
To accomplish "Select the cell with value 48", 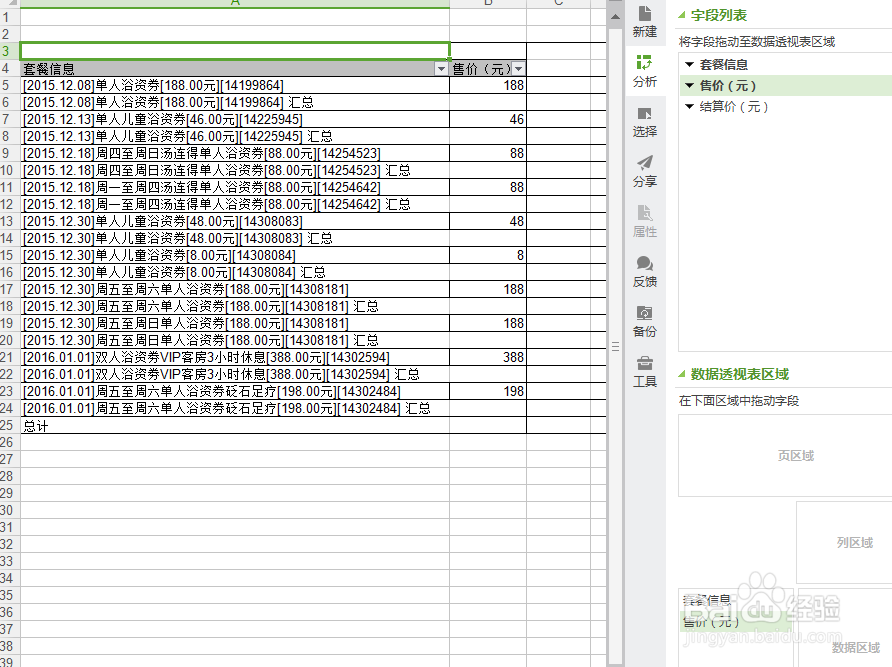I will (488, 221).
